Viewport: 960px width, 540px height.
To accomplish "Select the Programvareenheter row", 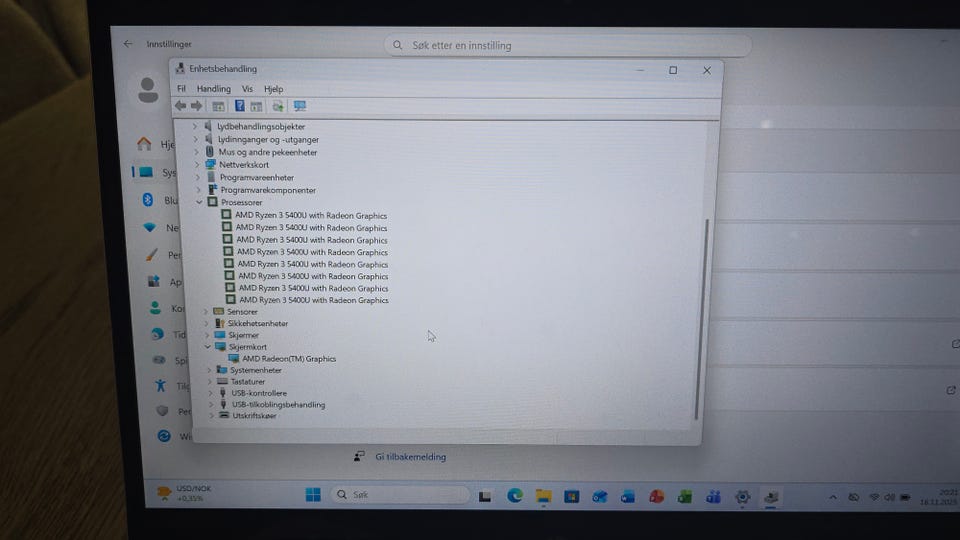I will 257,178.
